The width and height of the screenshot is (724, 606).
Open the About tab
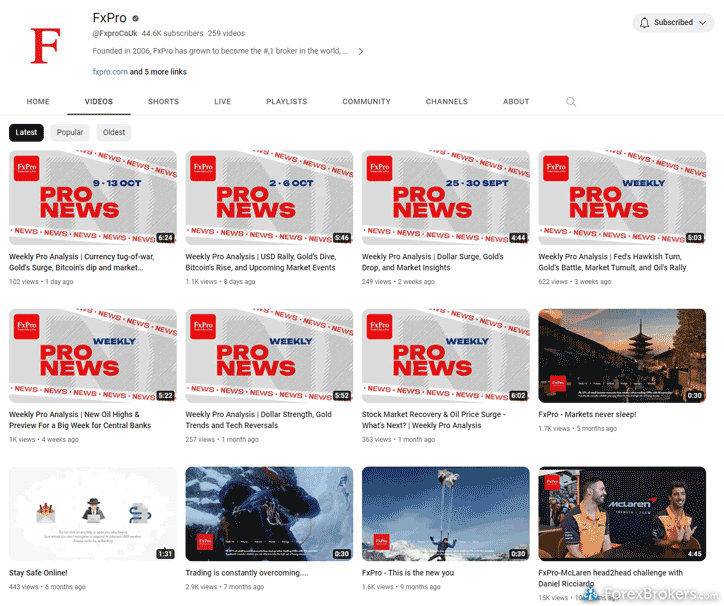516,101
